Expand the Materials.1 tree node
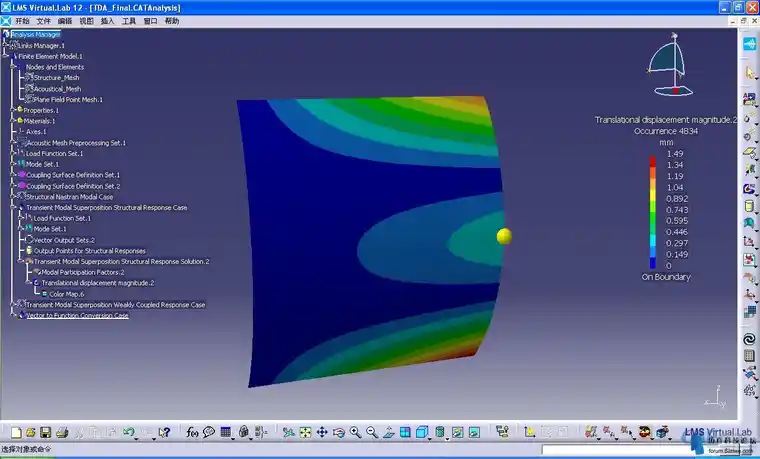The width and height of the screenshot is (760, 459). point(13,121)
